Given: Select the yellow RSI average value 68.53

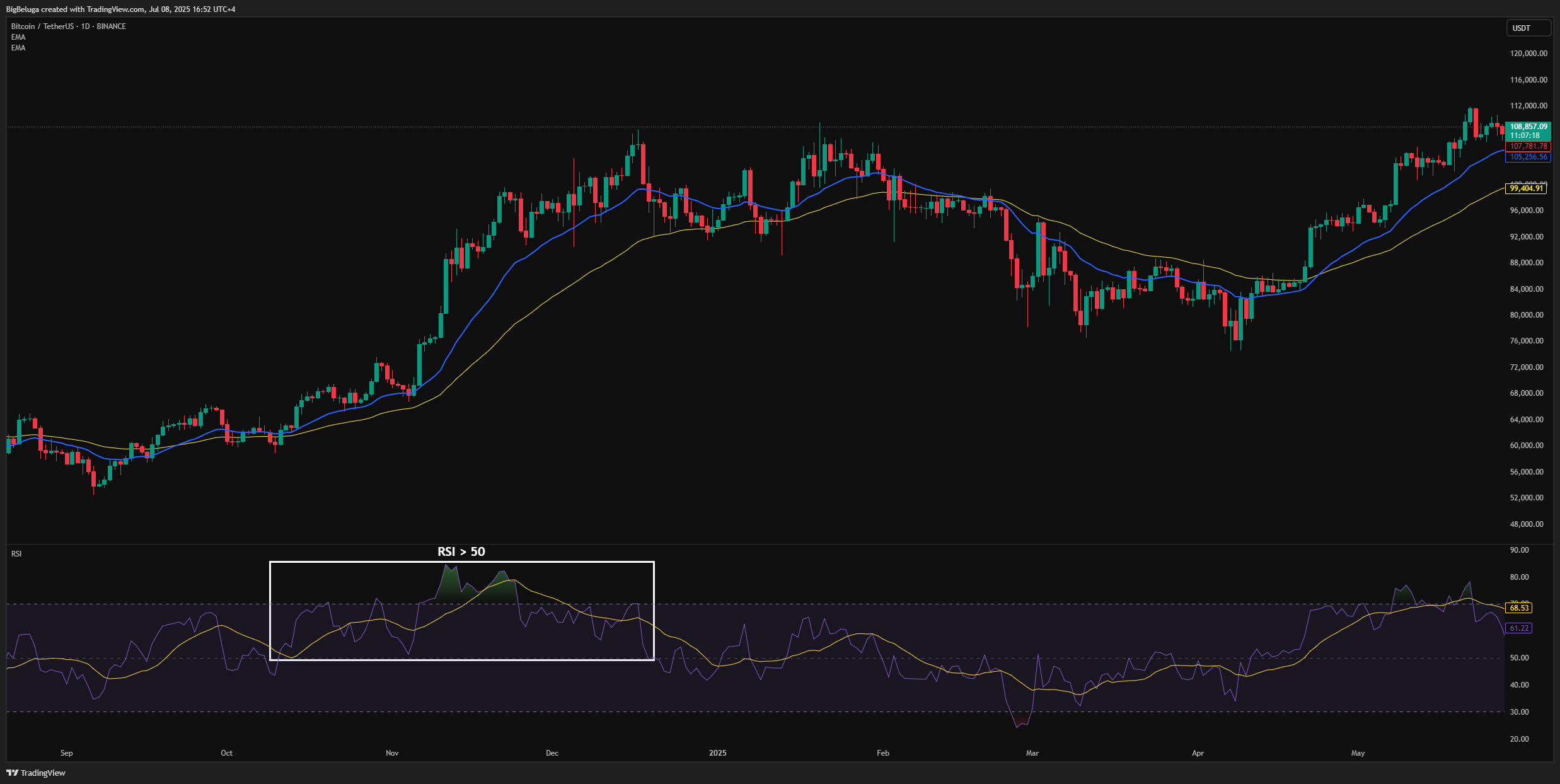Looking at the screenshot, I should coord(1519,608).
